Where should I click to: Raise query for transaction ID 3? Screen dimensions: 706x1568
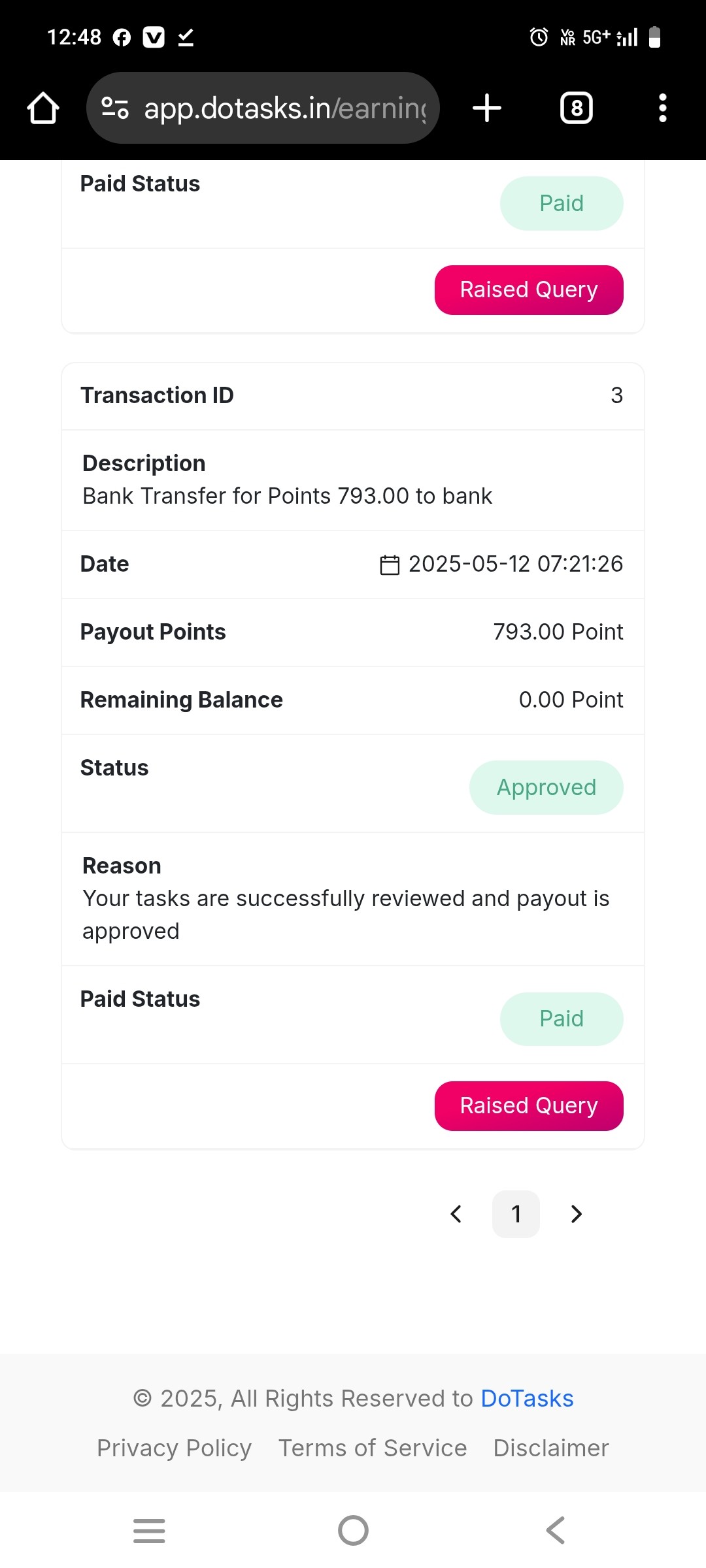coord(529,1105)
